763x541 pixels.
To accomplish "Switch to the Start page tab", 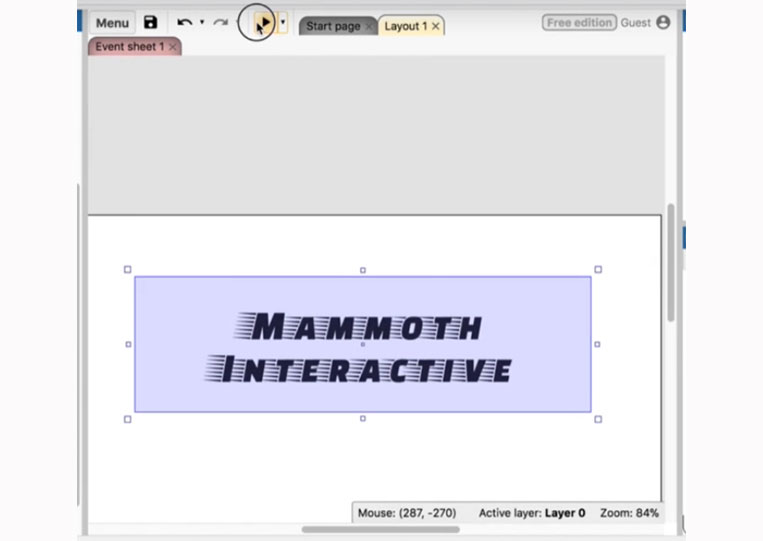I will coord(333,26).
